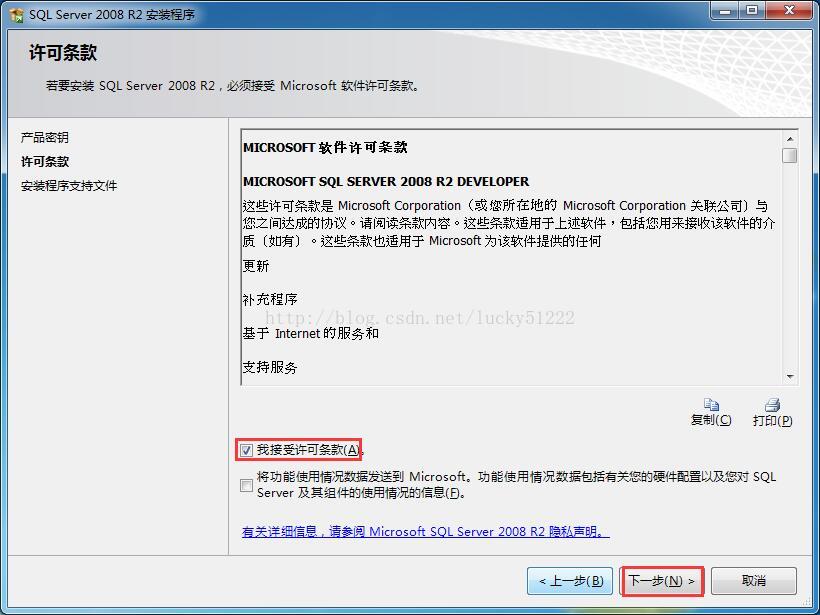Click the 打印(P) text label
The image size is (820, 615).
[772, 420]
